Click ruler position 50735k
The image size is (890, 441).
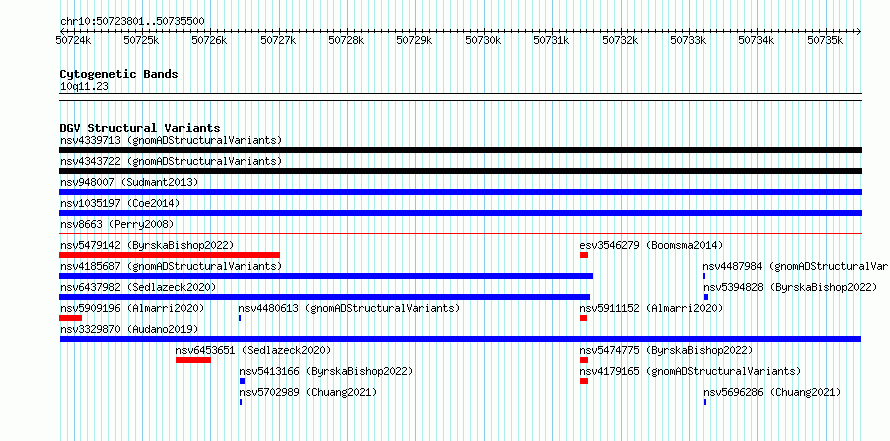[x=825, y=40]
